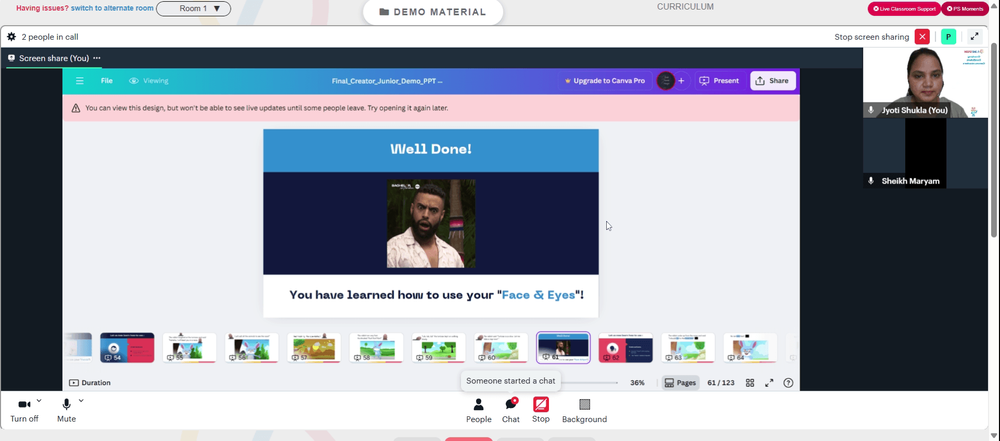1000x441 pixels.
Task: Click the 36% zoom level
Action: point(637,383)
